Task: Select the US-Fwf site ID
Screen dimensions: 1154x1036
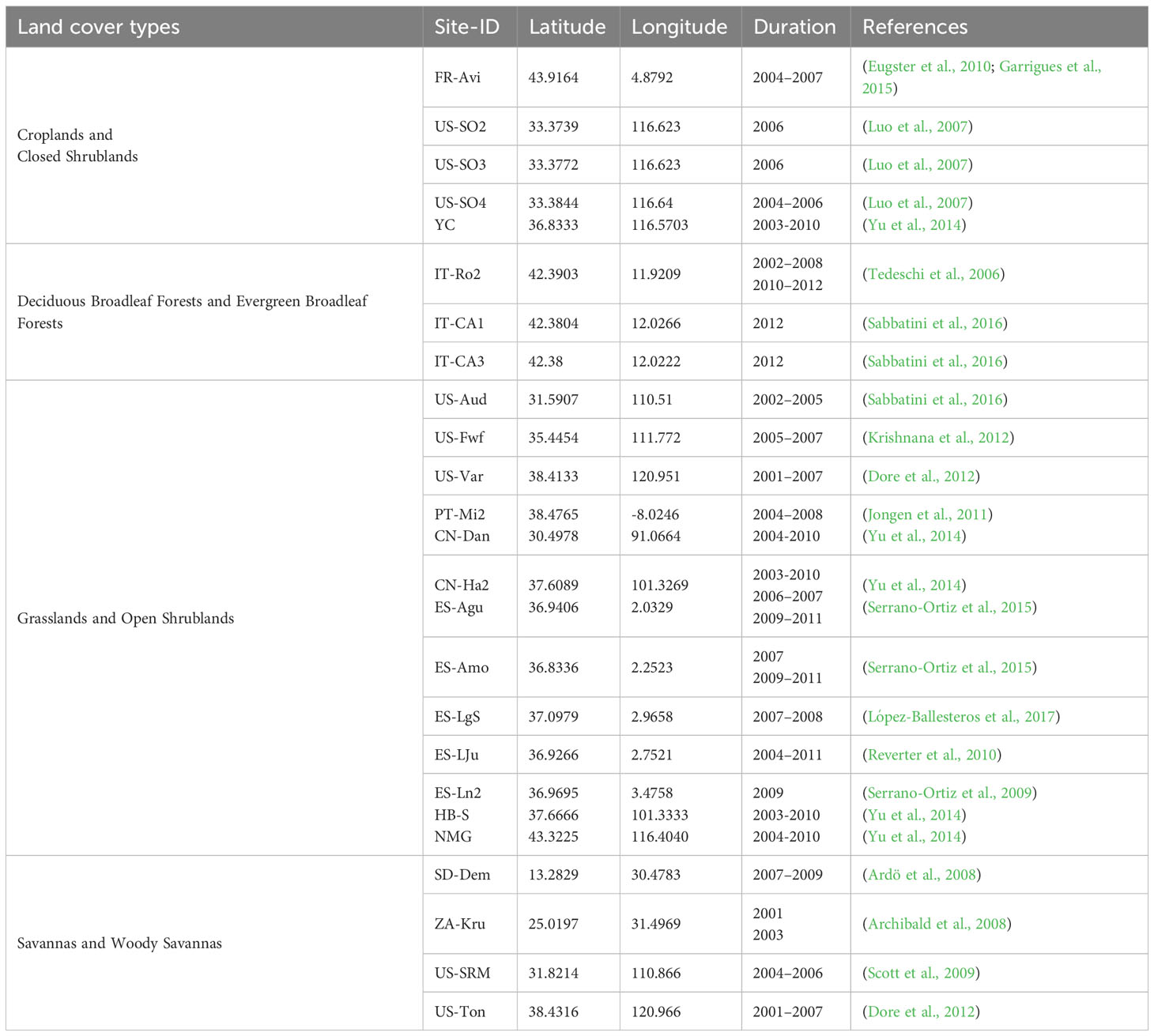Action: [458, 438]
